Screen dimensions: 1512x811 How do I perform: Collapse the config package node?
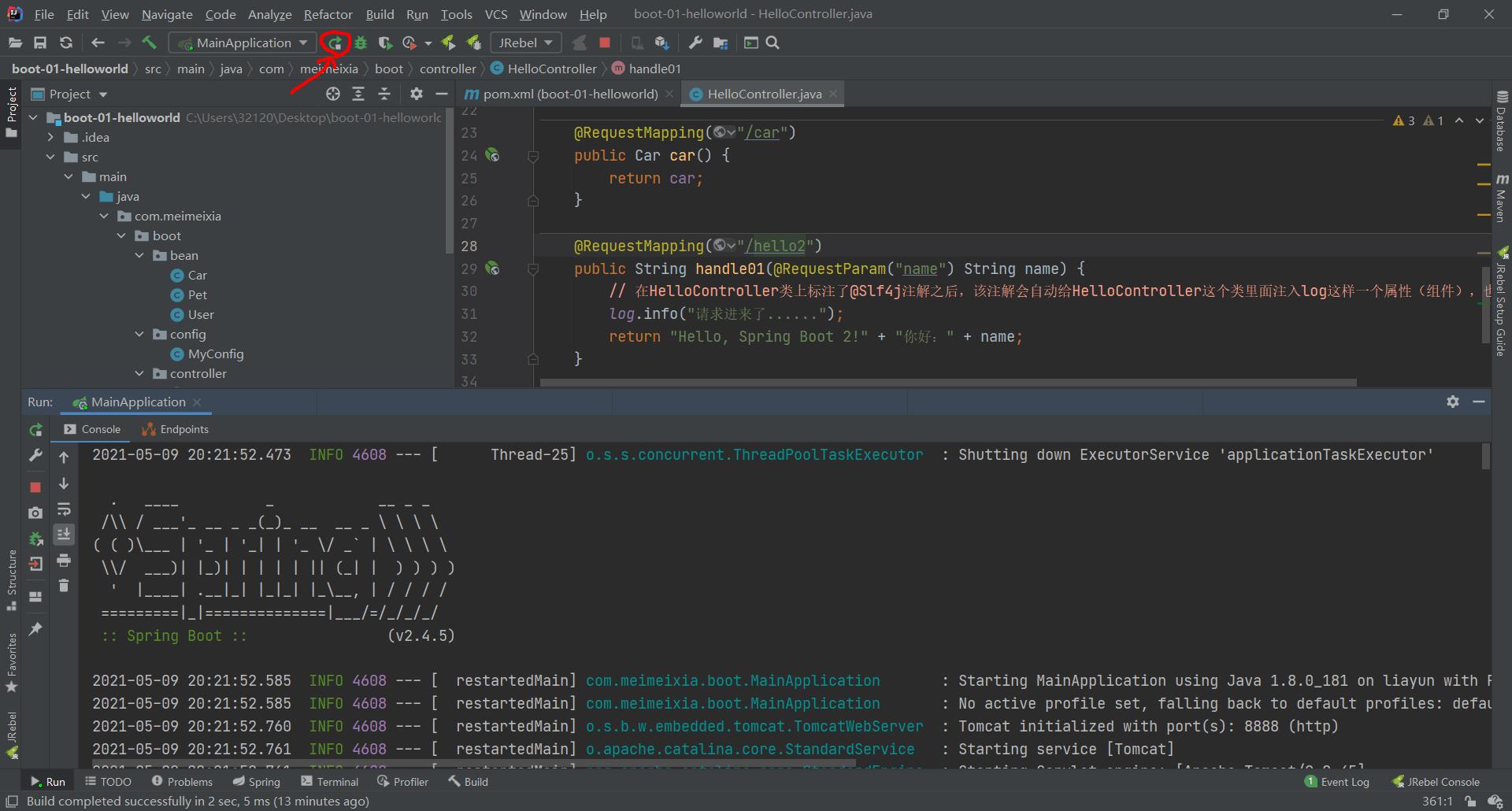pos(139,335)
